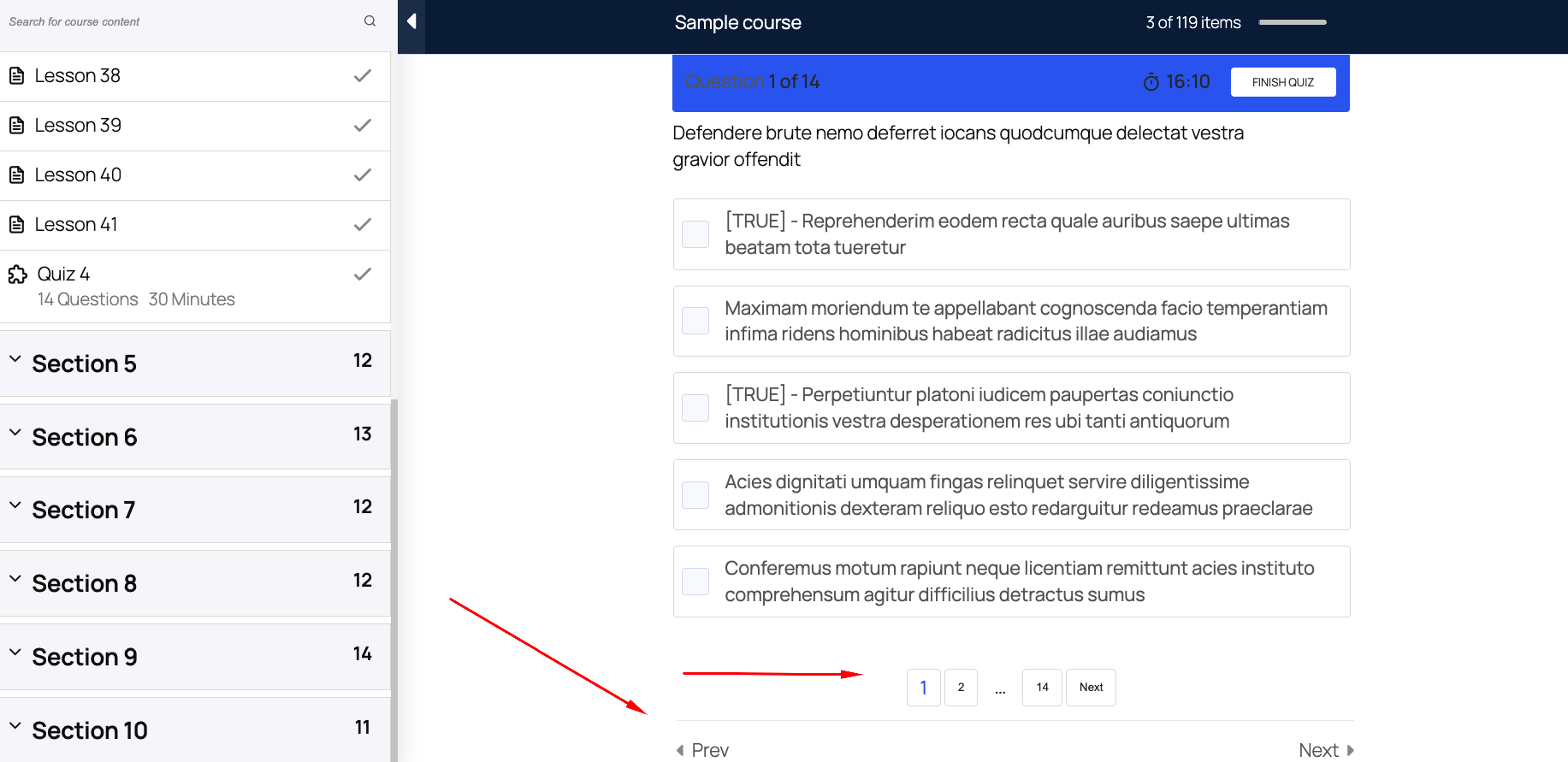Click the Lesson 41 document icon
1568x762 pixels.
coord(16,225)
